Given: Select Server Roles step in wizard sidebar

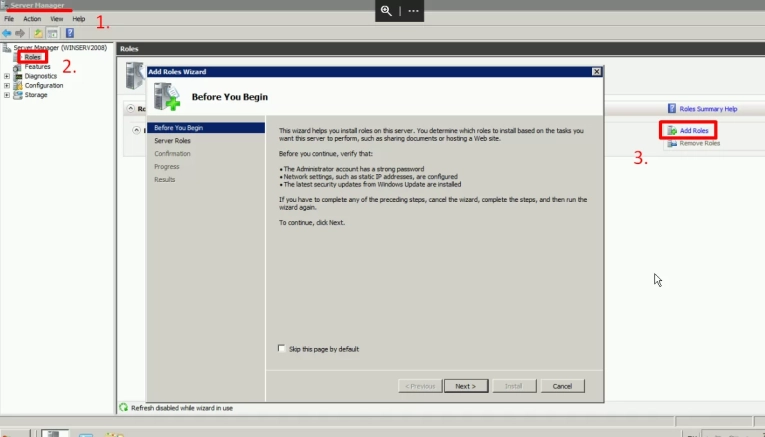Looking at the screenshot, I should (172, 141).
